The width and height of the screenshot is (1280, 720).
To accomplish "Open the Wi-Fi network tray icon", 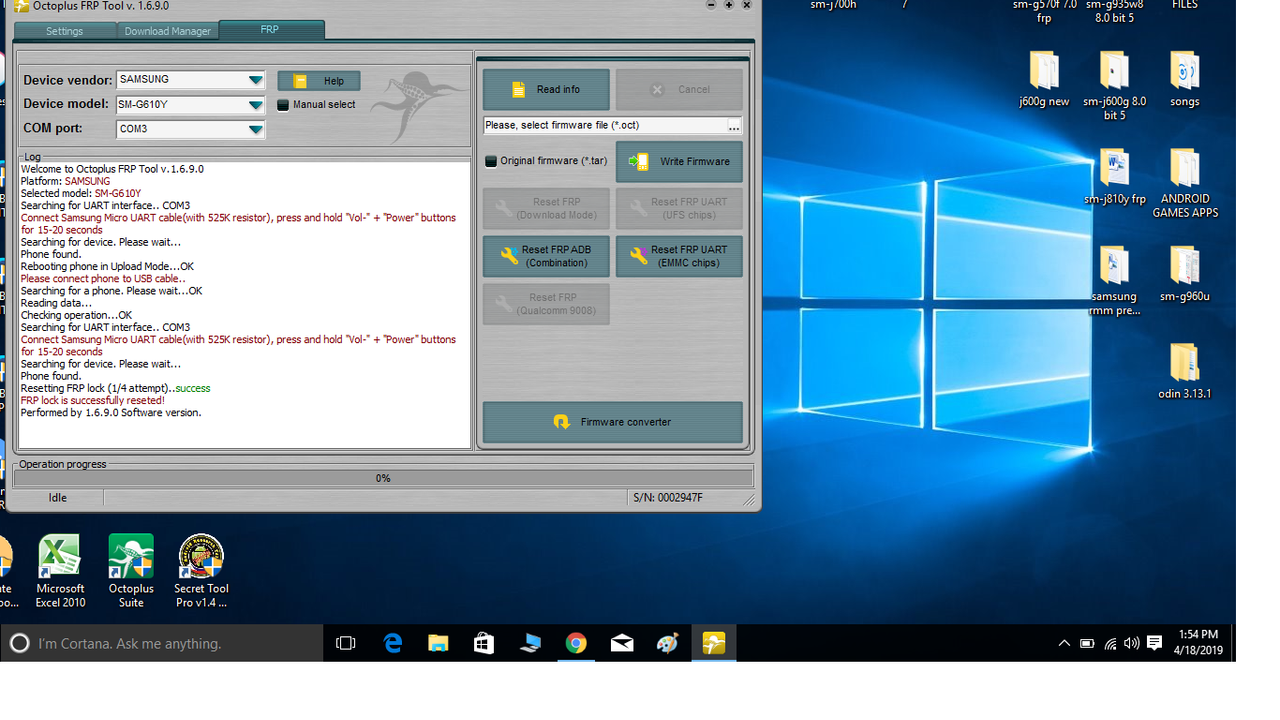I will pos(1110,643).
